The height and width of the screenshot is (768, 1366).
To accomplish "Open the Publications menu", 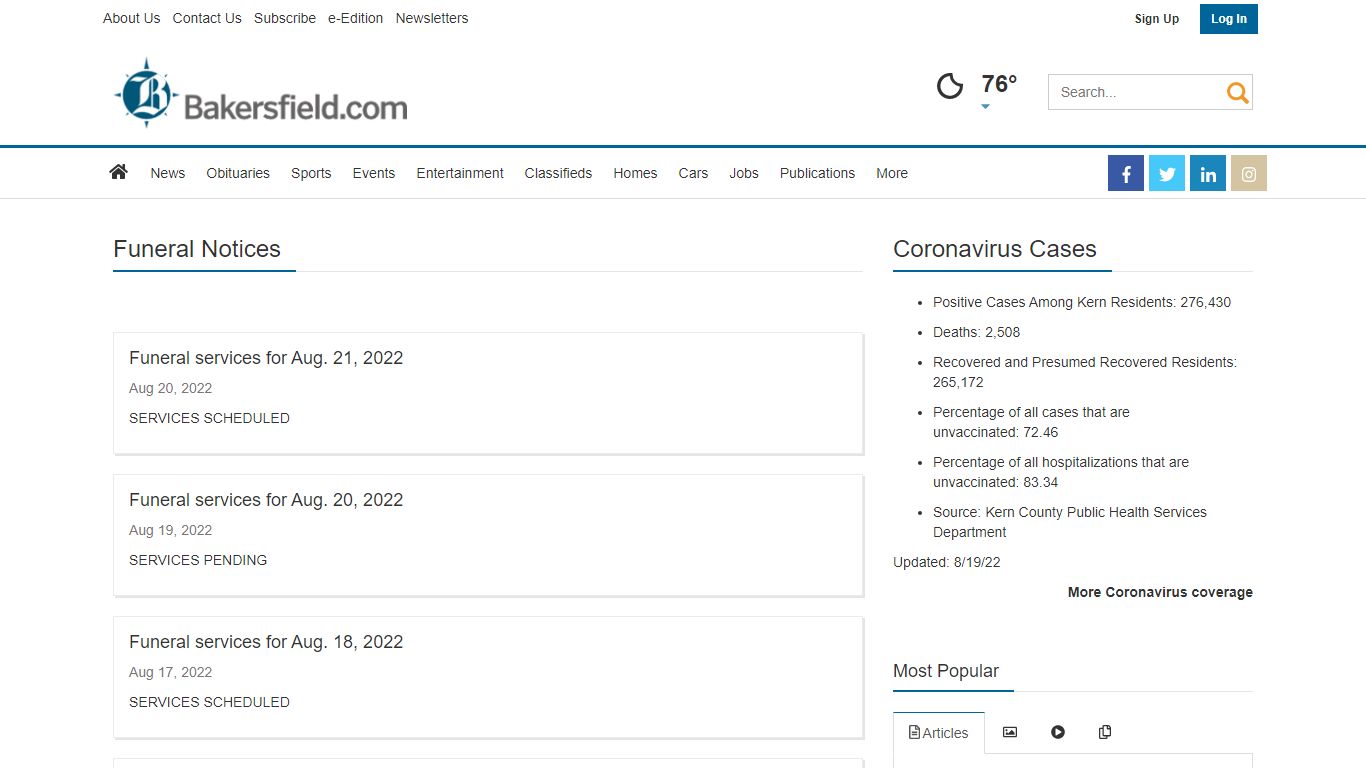I will pyautogui.click(x=817, y=173).
